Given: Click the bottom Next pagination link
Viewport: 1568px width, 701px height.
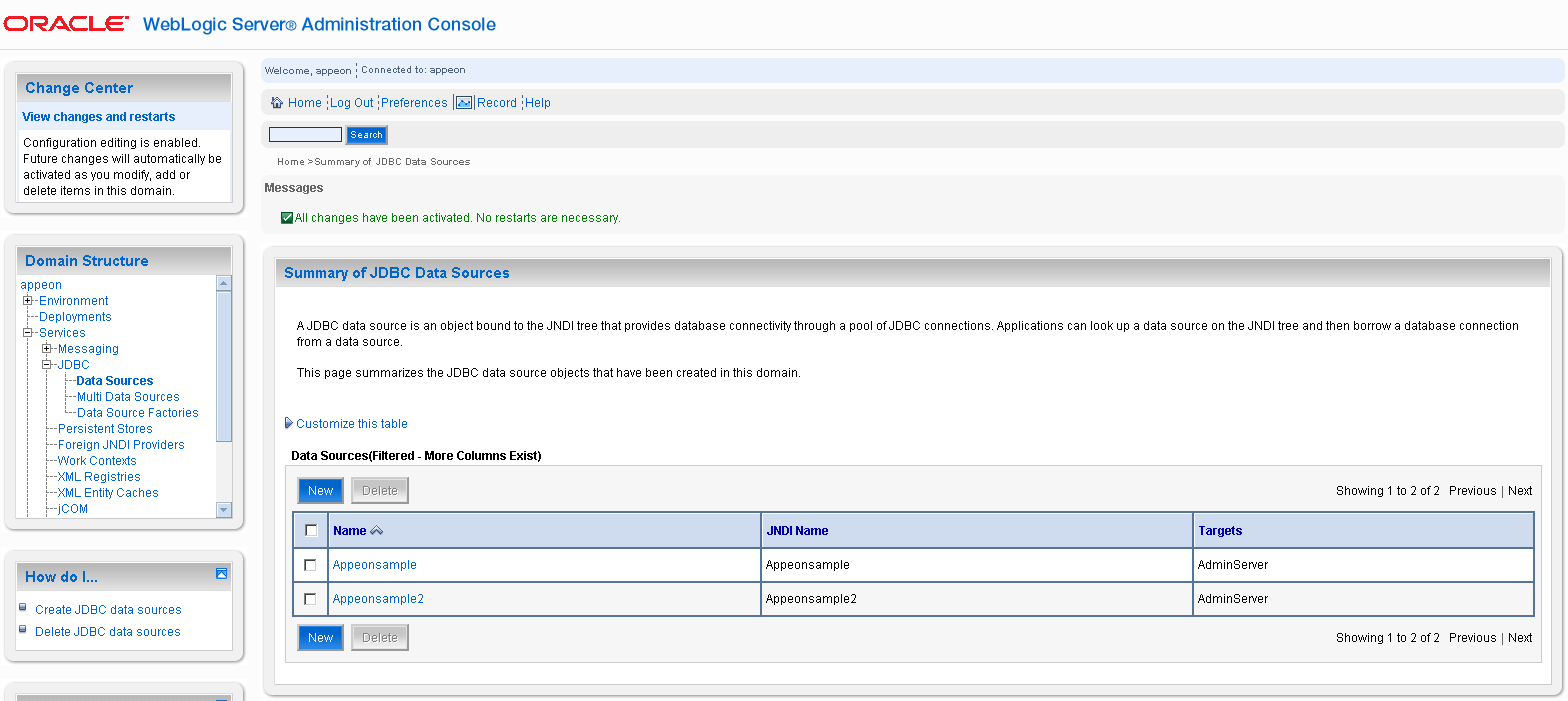Looking at the screenshot, I should [1520, 638].
